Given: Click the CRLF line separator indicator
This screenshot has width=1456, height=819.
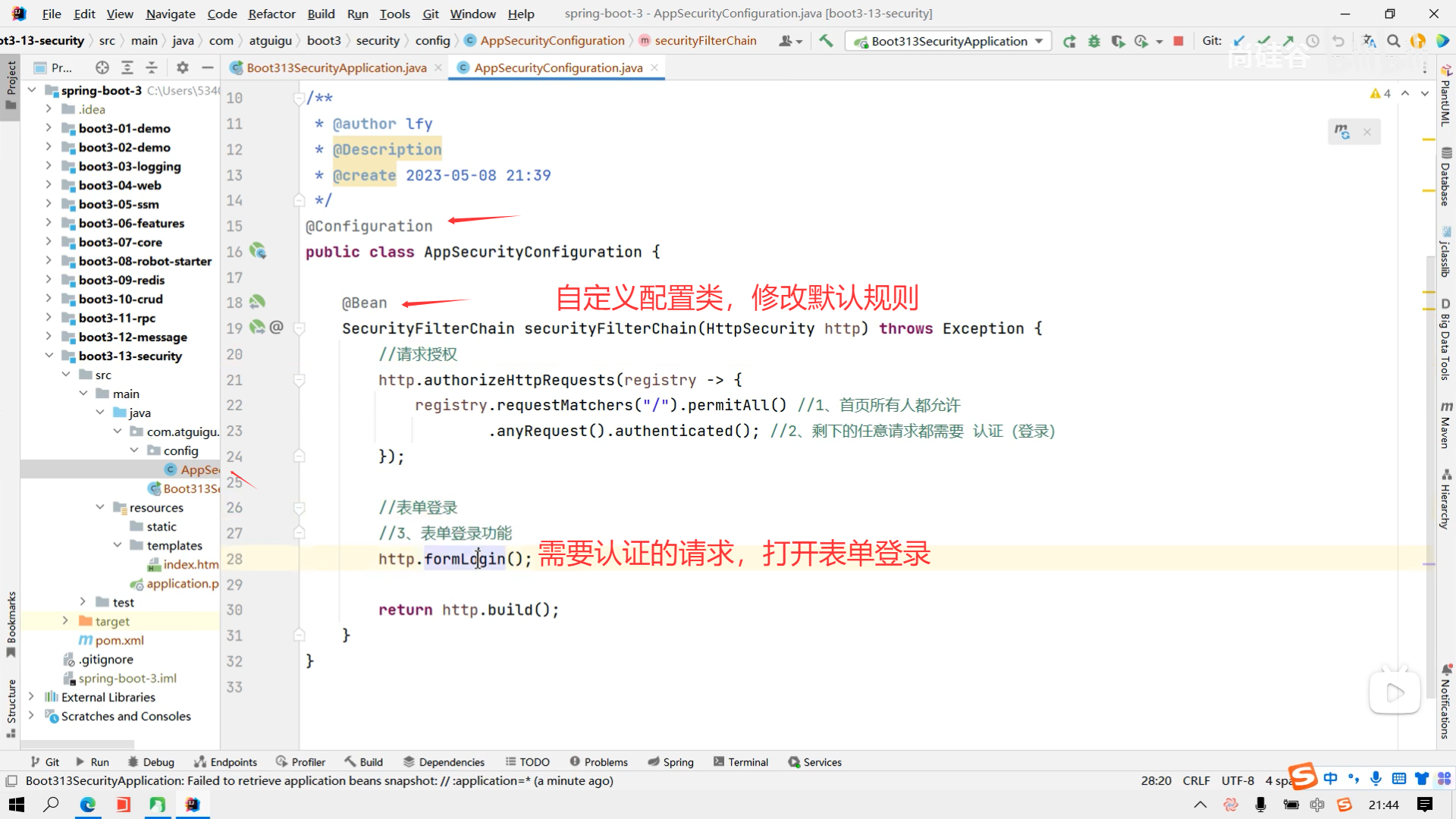Looking at the screenshot, I should [x=1196, y=780].
